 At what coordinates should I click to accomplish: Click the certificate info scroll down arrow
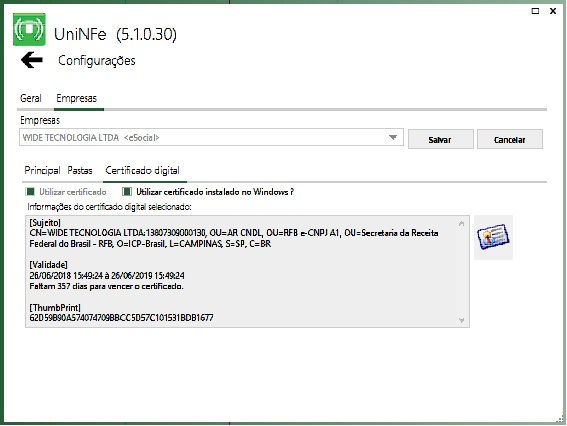pyautogui.click(x=461, y=320)
